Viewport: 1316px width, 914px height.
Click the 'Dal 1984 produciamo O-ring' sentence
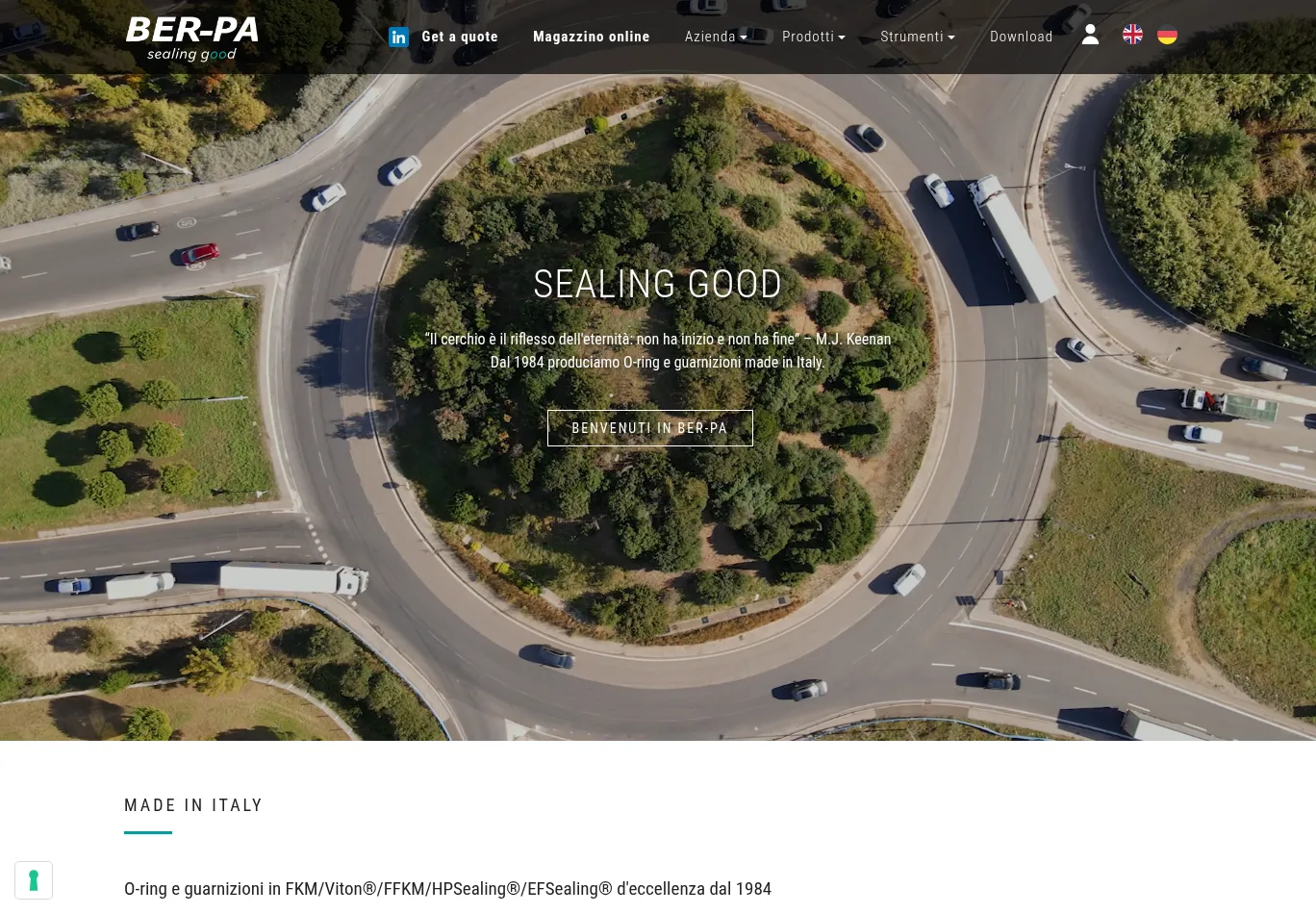click(657, 363)
